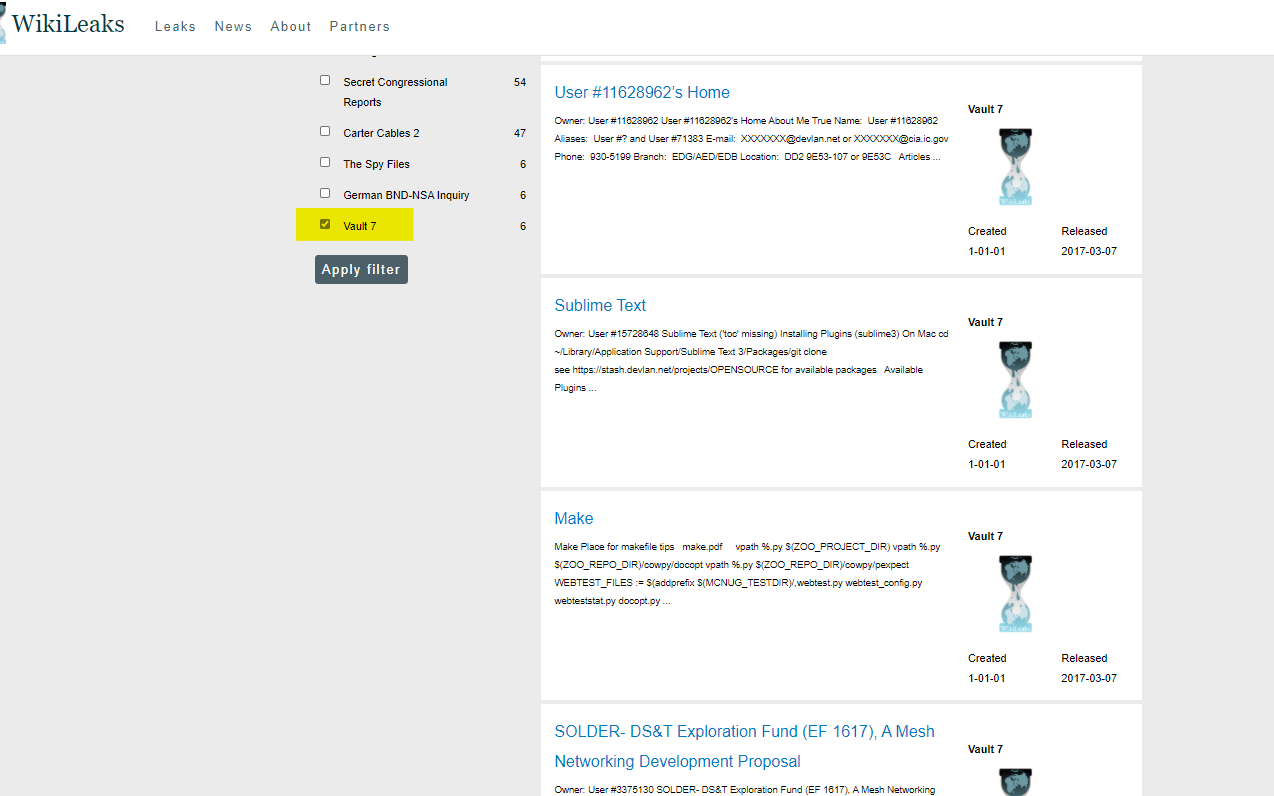Navigate to the Partners page

[360, 26]
